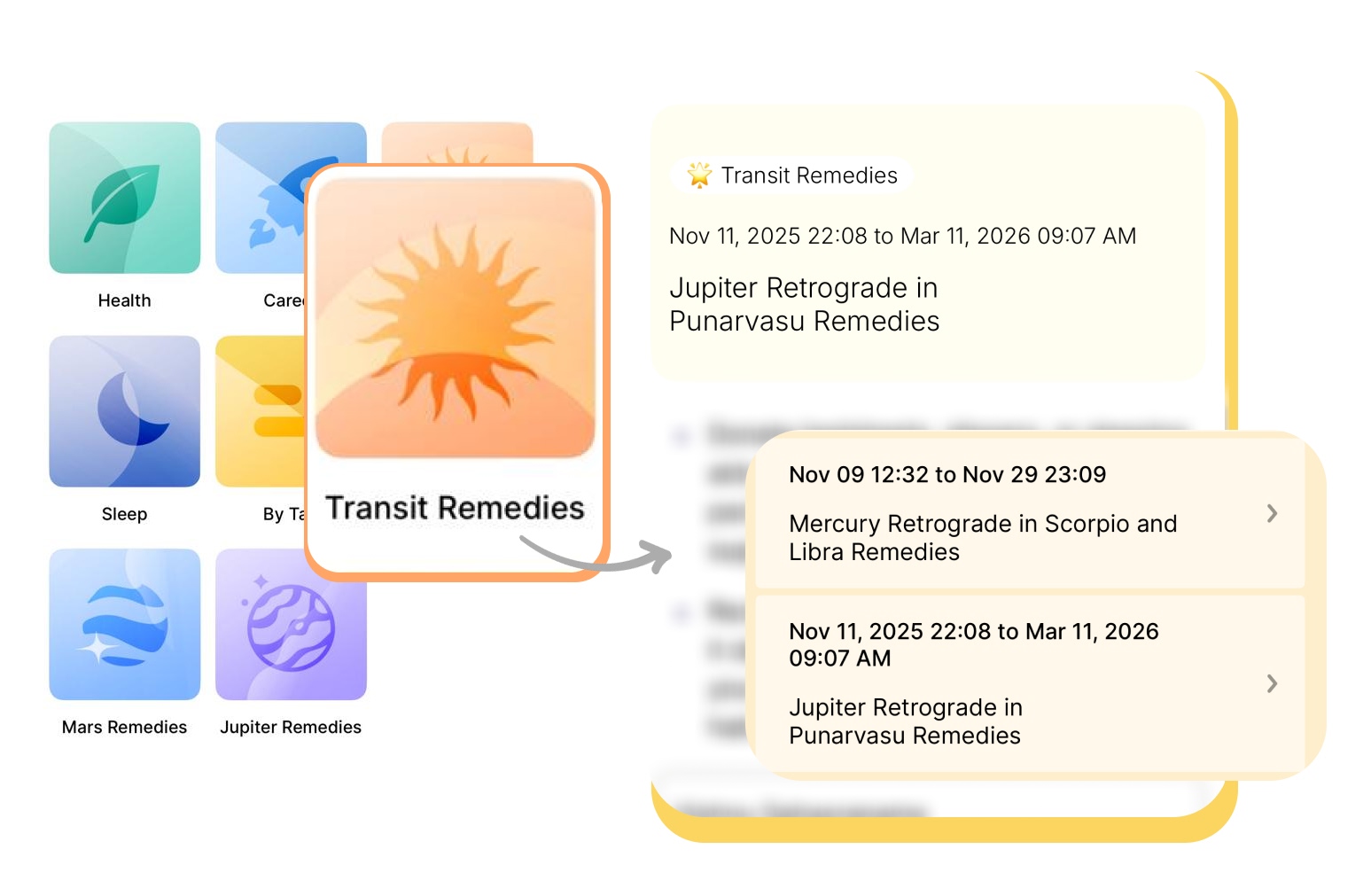This screenshot has width=1371, height=896.
Task: Click the Health text label
Action: click(x=124, y=300)
